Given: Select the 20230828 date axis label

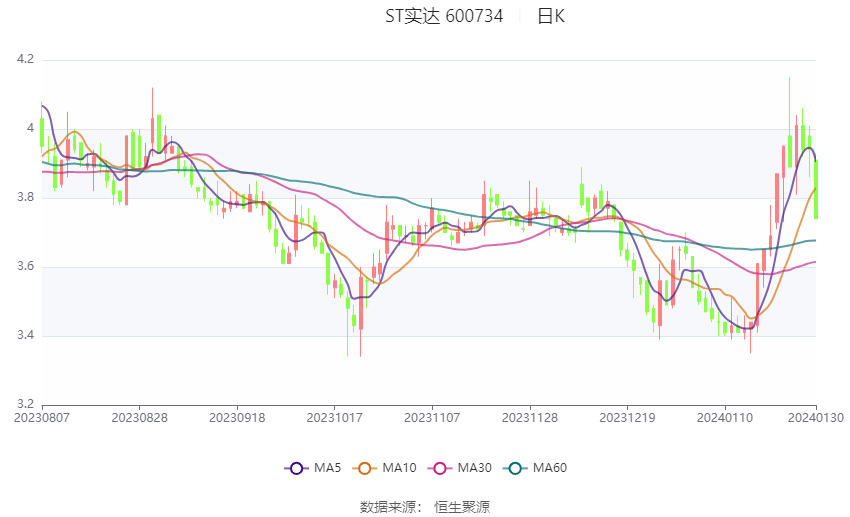Looking at the screenshot, I should point(139,418).
